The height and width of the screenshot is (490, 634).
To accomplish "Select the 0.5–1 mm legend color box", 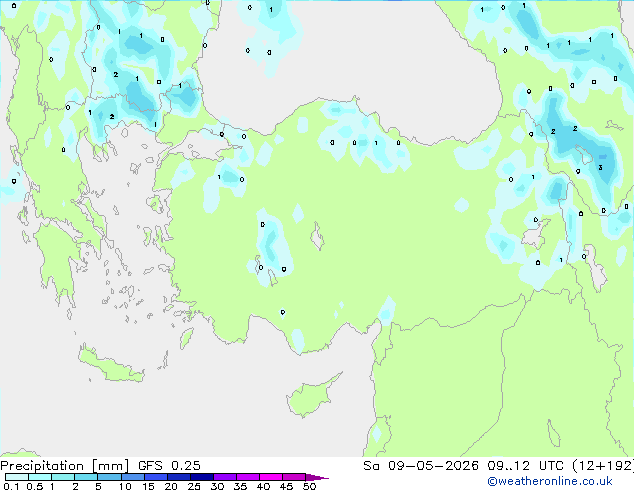I will (40, 477).
